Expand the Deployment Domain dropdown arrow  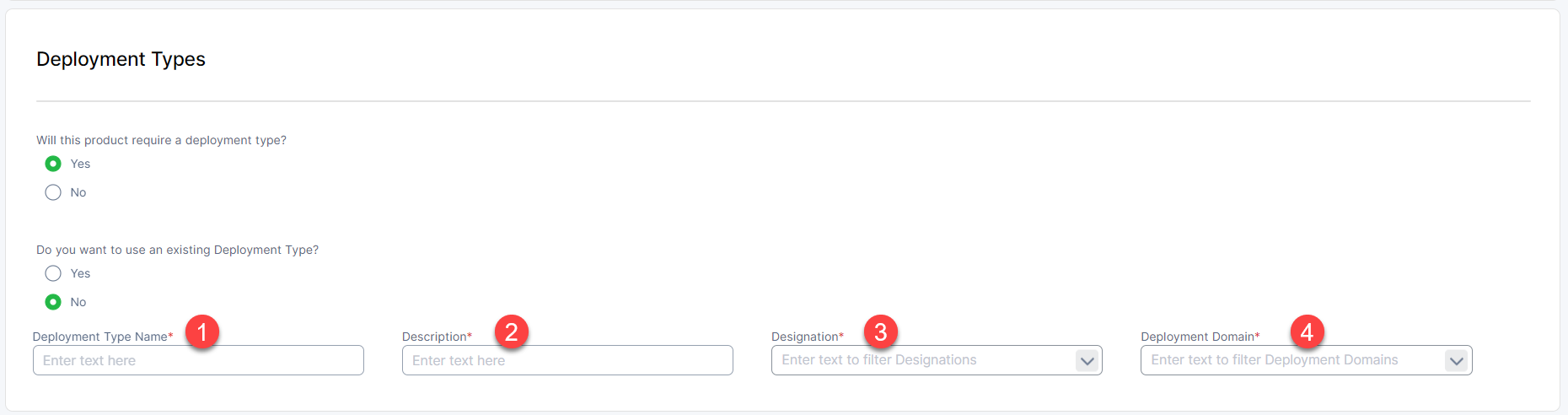tap(1456, 361)
